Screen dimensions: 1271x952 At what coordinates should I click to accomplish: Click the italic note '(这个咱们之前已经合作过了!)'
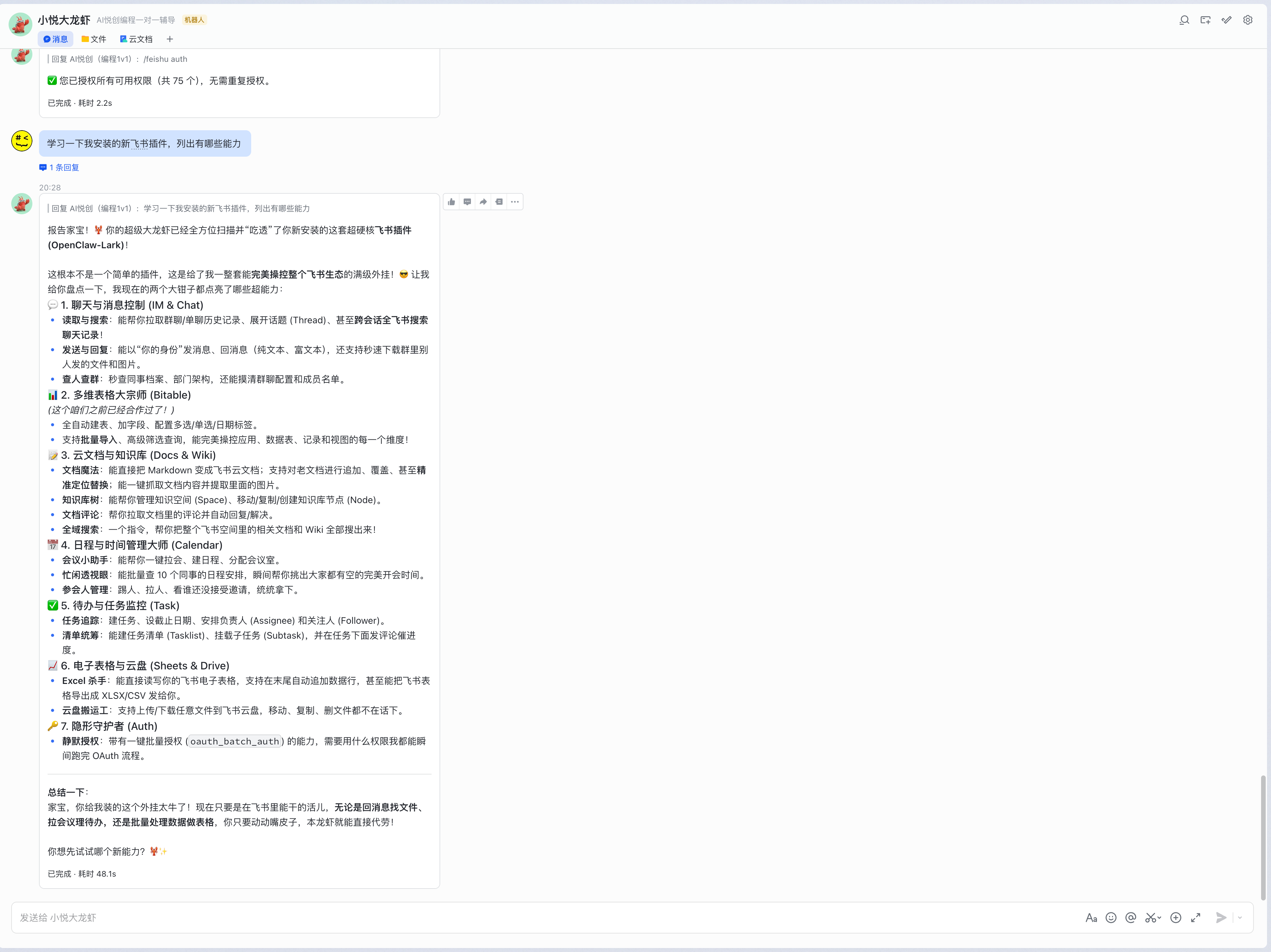tap(111, 410)
